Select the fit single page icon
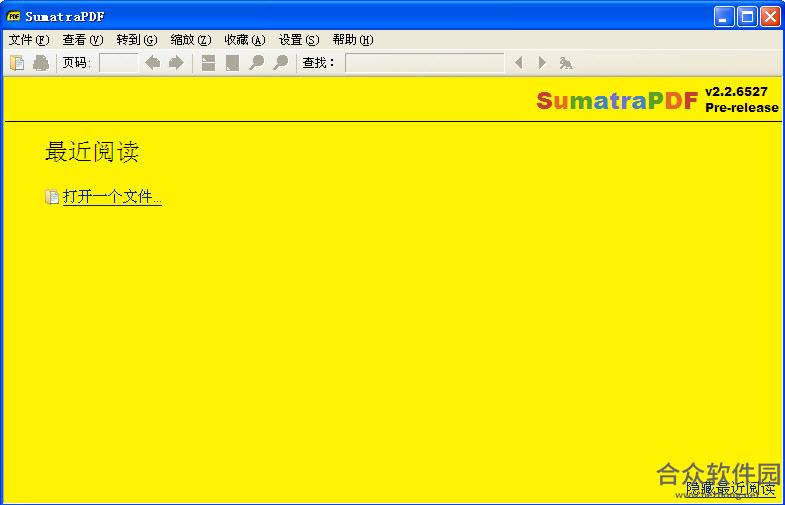This screenshot has width=785, height=505. click(x=232, y=63)
